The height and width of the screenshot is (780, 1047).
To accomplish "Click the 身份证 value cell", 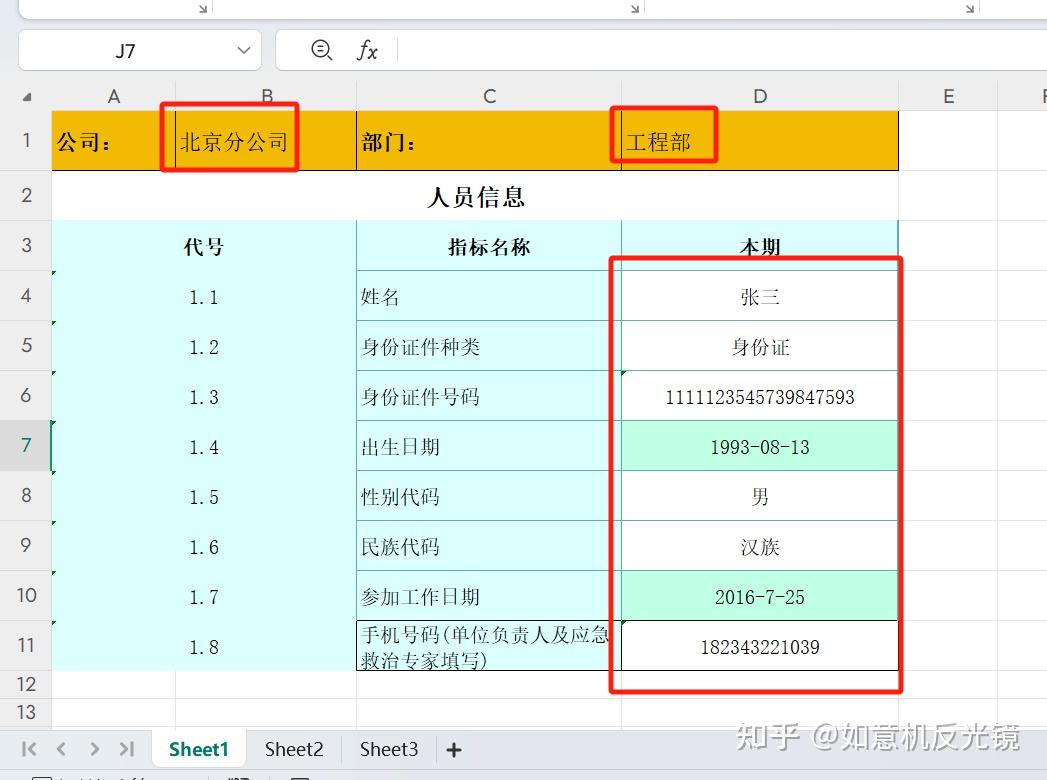I will [760, 347].
